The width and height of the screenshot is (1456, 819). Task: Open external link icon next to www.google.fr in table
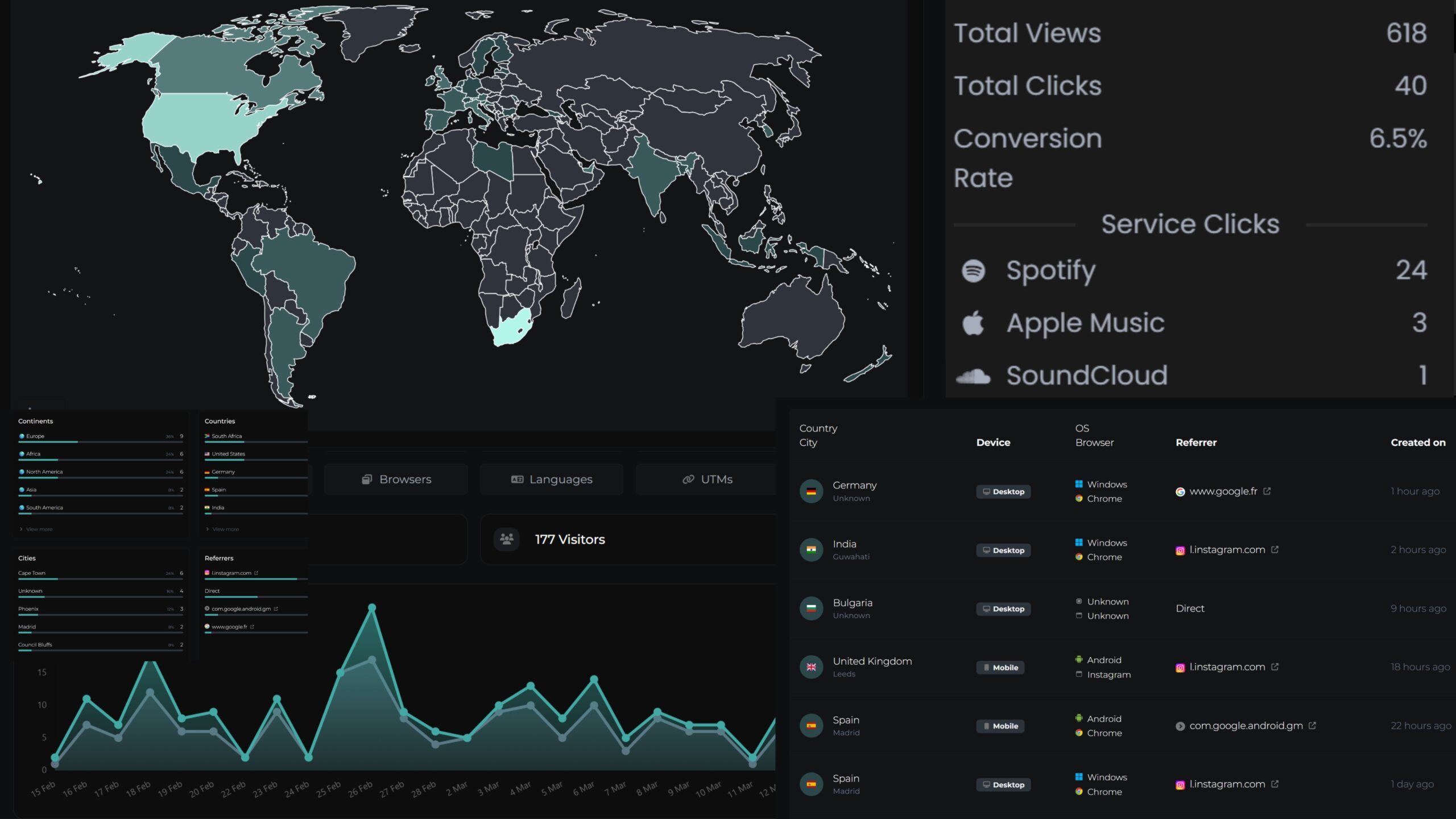(x=1267, y=491)
